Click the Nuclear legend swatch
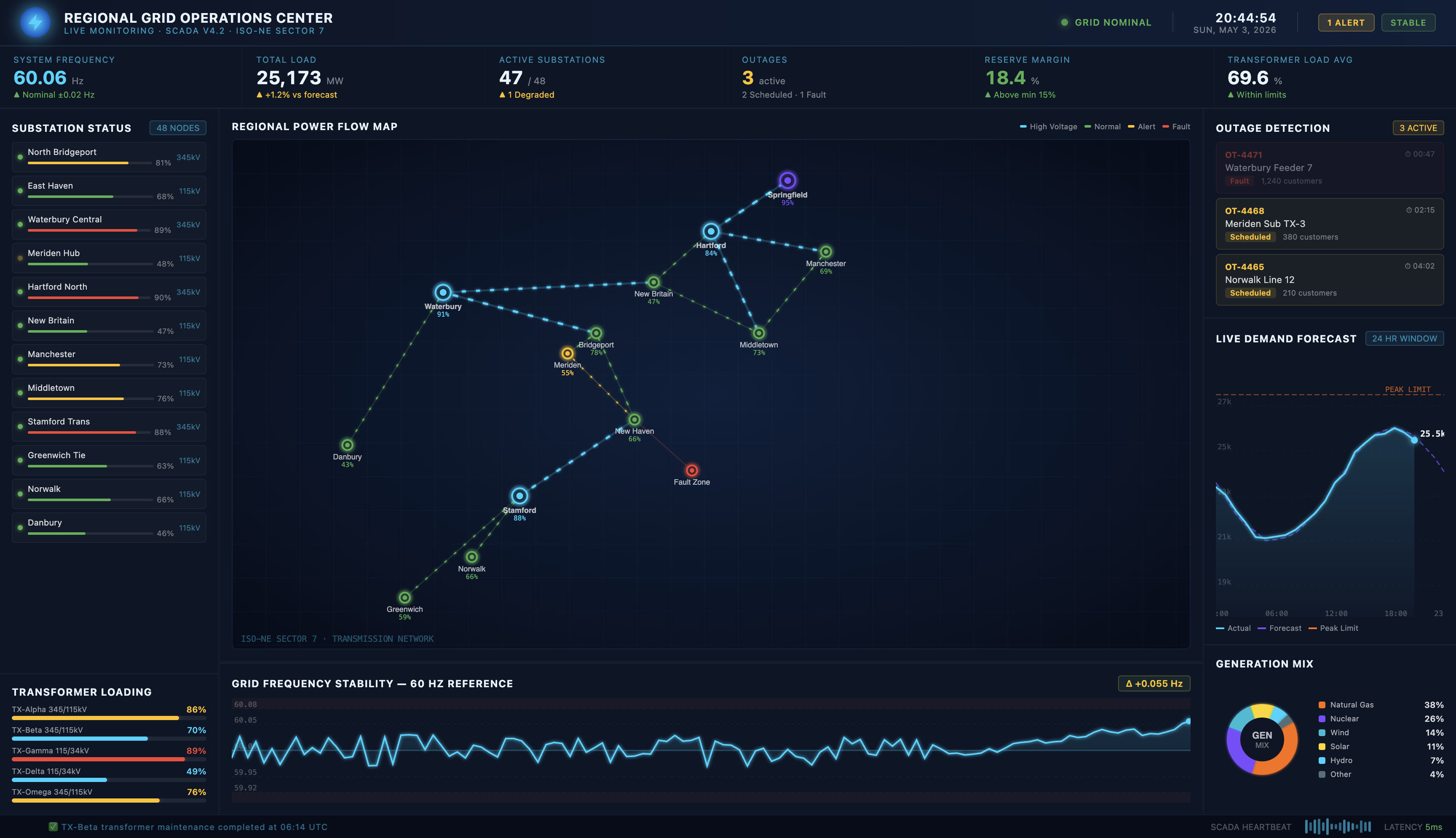 [x=1322, y=718]
